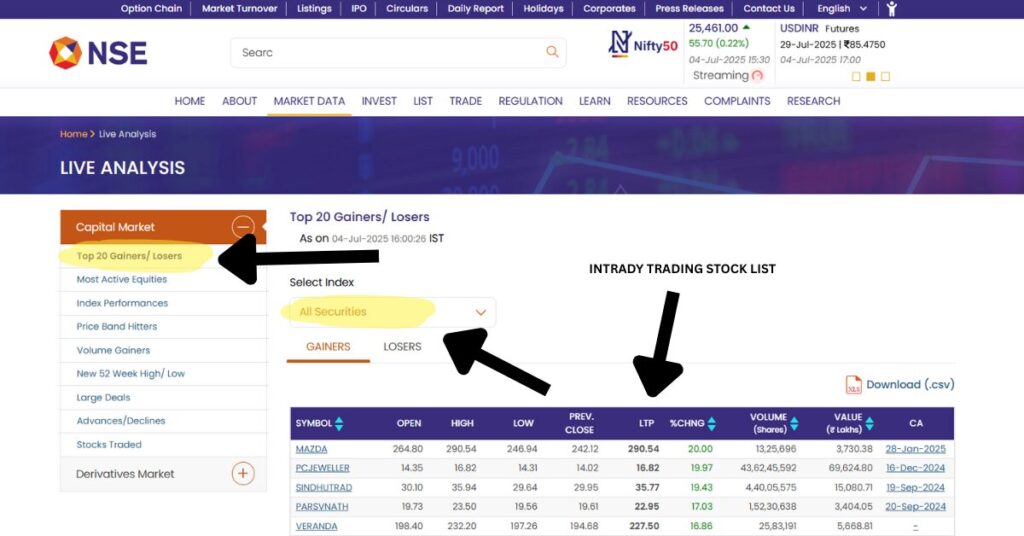This screenshot has width=1024, height=536.
Task: Open the RESOURCES menu
Action: point(657,101)
